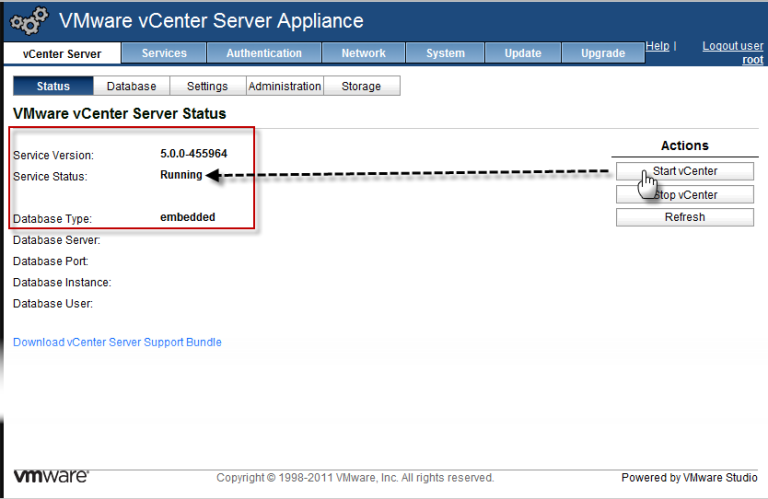Switch to the Upgrade tab

click(603, 53)
